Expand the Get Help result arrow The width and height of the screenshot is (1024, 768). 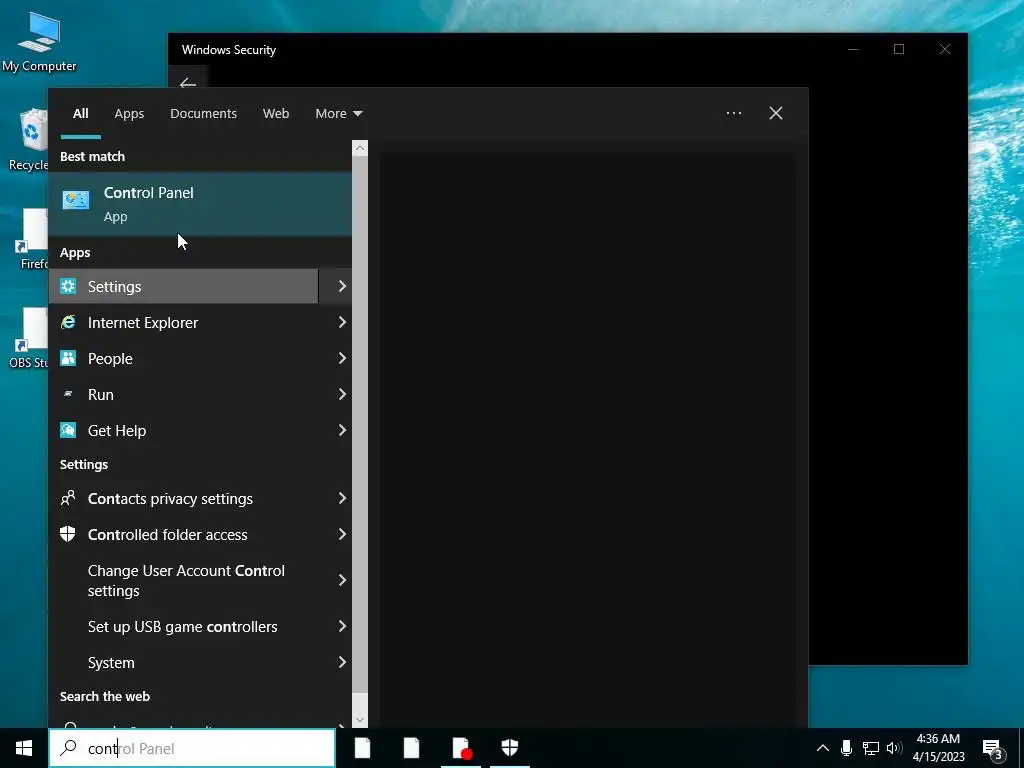(342, 430)
